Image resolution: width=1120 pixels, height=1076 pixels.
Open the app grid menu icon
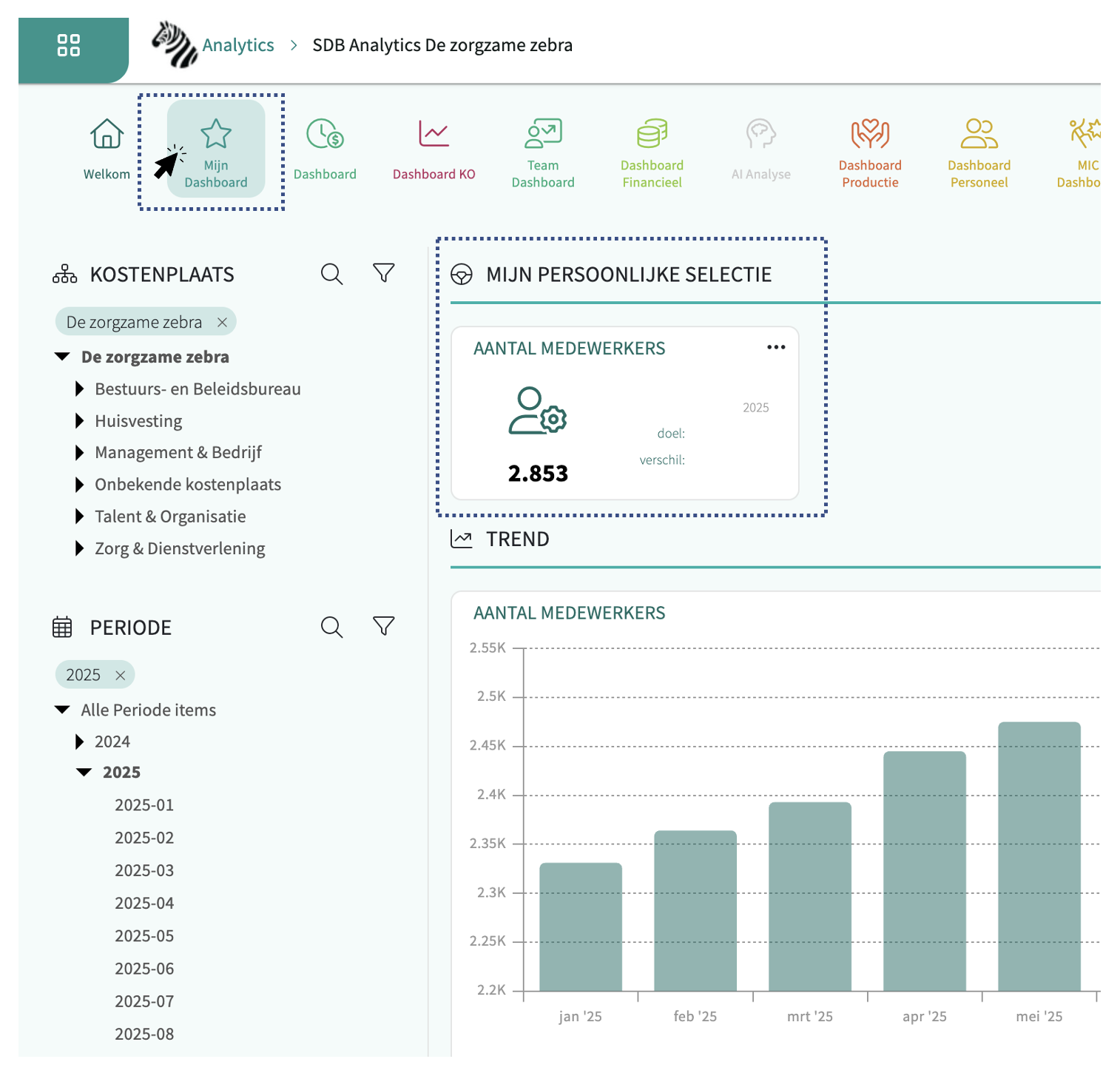coord(69,45)
